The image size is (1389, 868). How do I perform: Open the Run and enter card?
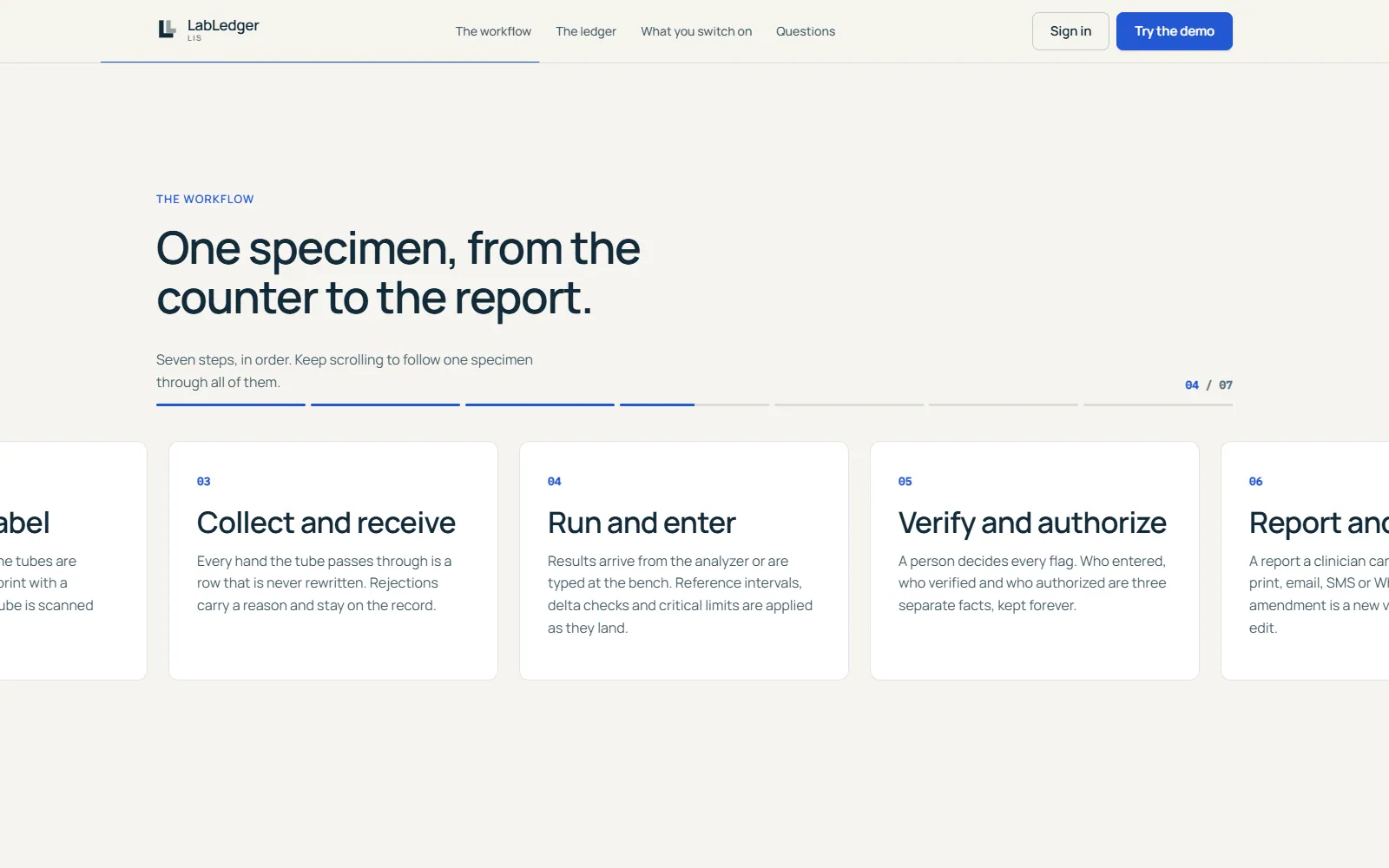click(684, 561)
